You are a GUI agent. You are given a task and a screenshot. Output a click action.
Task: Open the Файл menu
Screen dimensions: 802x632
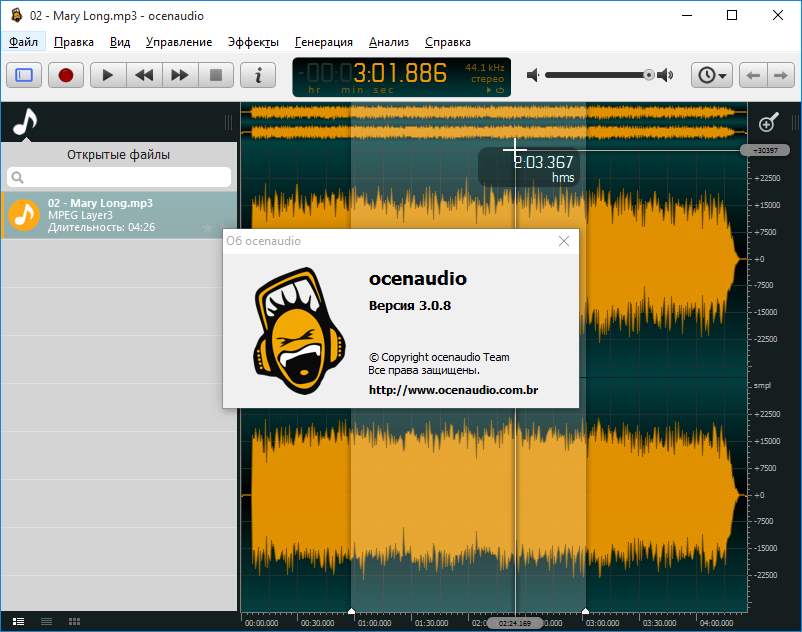(x=24, y=42)
